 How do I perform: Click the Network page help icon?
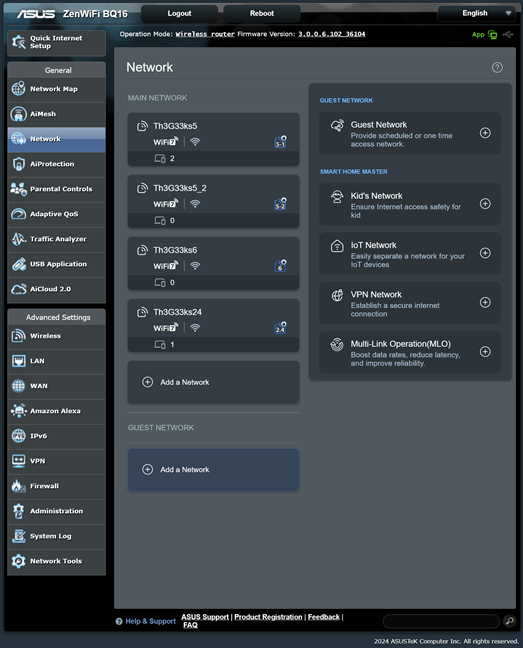(497, 67)
